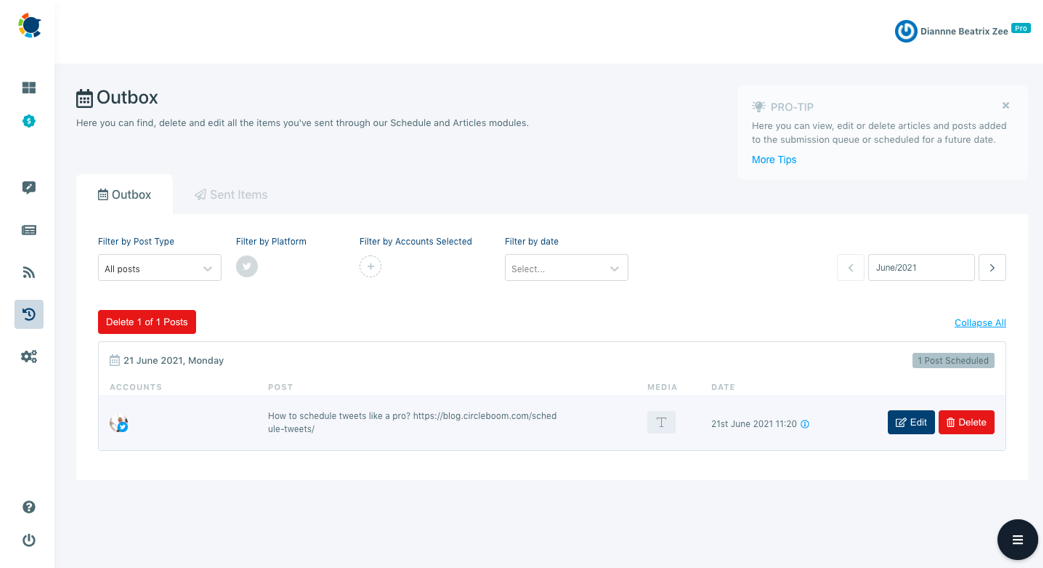The height and width of the screenshot is (568, 1043).
Task: Add an account to the accounts filter
Action: pyautogui.click(x=371, y=267)
